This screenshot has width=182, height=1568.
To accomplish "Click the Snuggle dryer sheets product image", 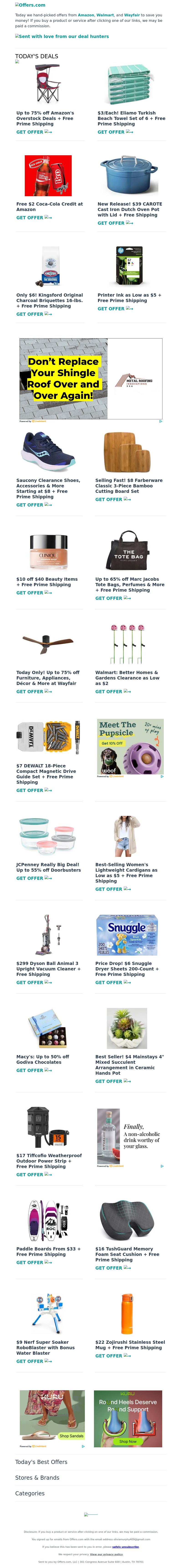I will (127, 934).
